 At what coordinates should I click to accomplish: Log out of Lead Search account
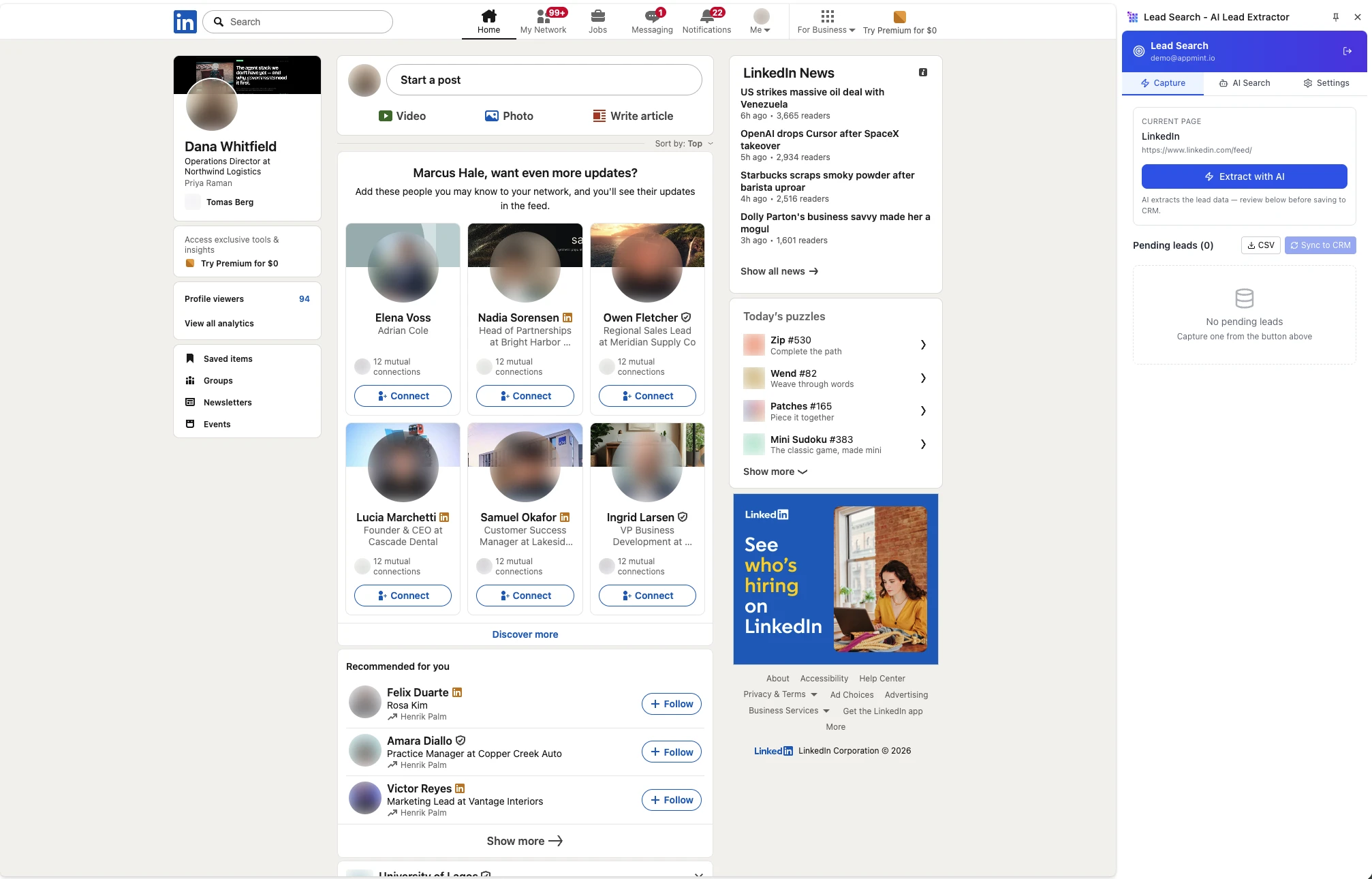pos(1347,51)
